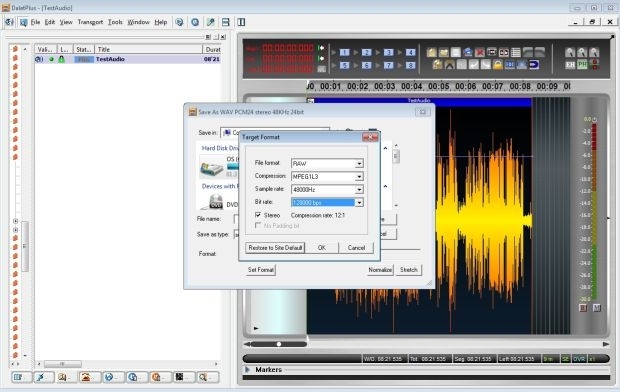Viewport: 620px width, 392px height.
Task: Confirm Target Format with OK
Action: coord(322,248)
